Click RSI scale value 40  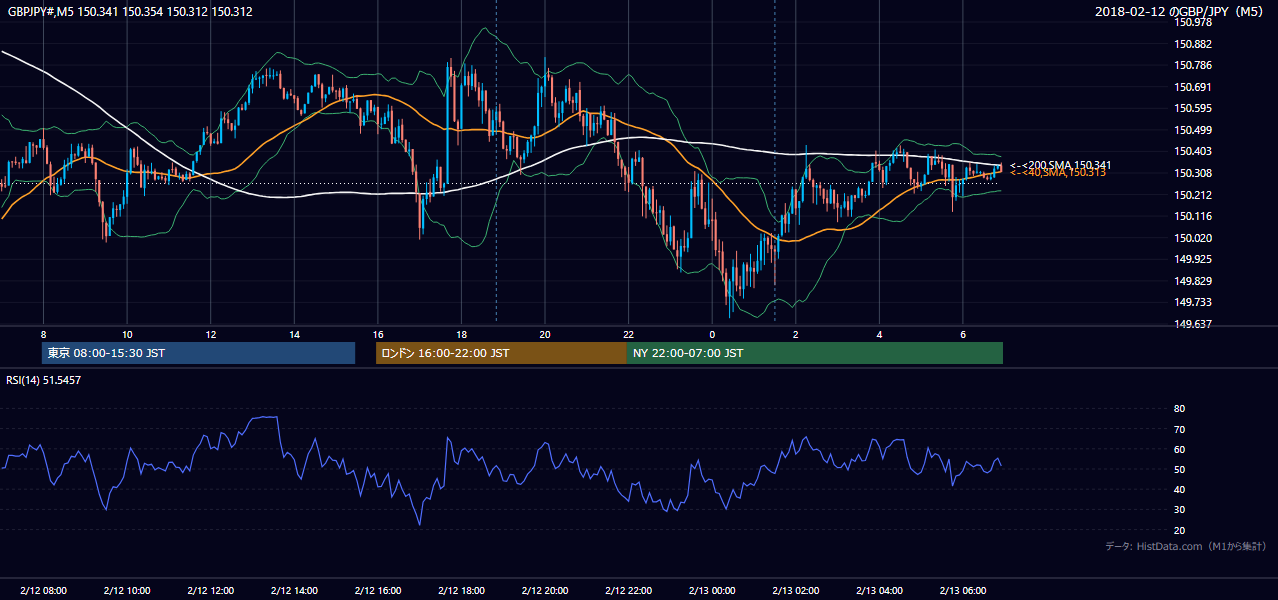point(1180,489)
